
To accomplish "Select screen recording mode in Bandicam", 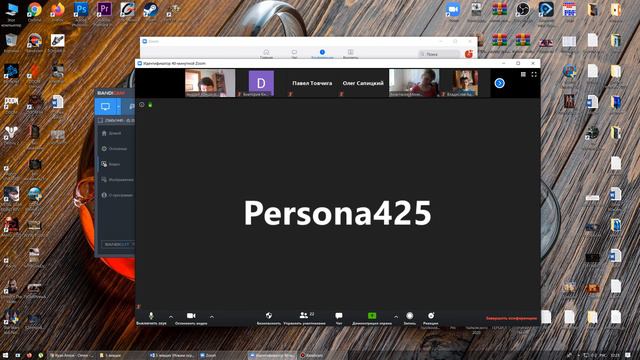I will tap(105, 107).
